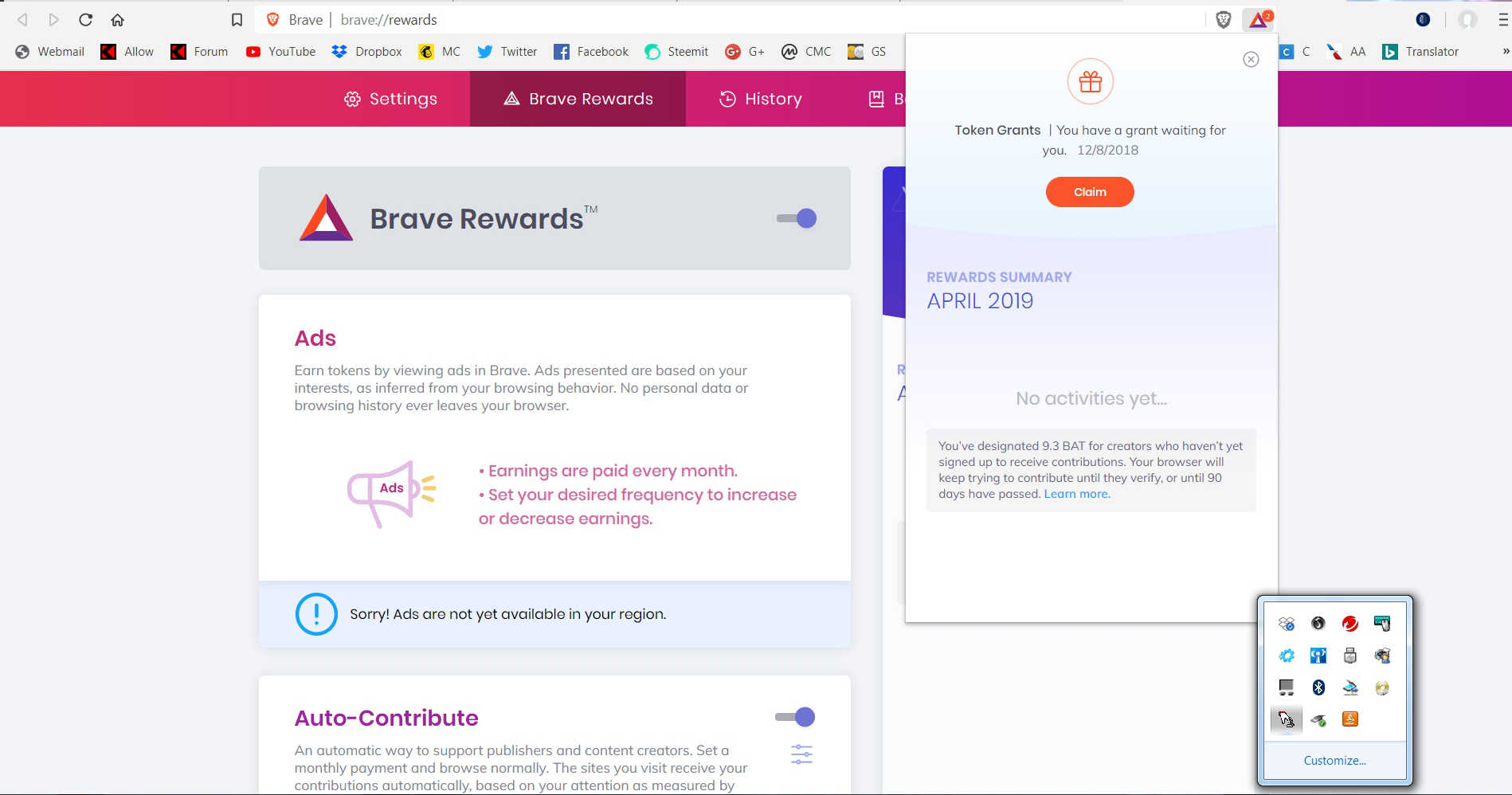Open the Brave hamburger menu
Viewport: 1512px width, 795px height.
click(x=1504, y=20)
